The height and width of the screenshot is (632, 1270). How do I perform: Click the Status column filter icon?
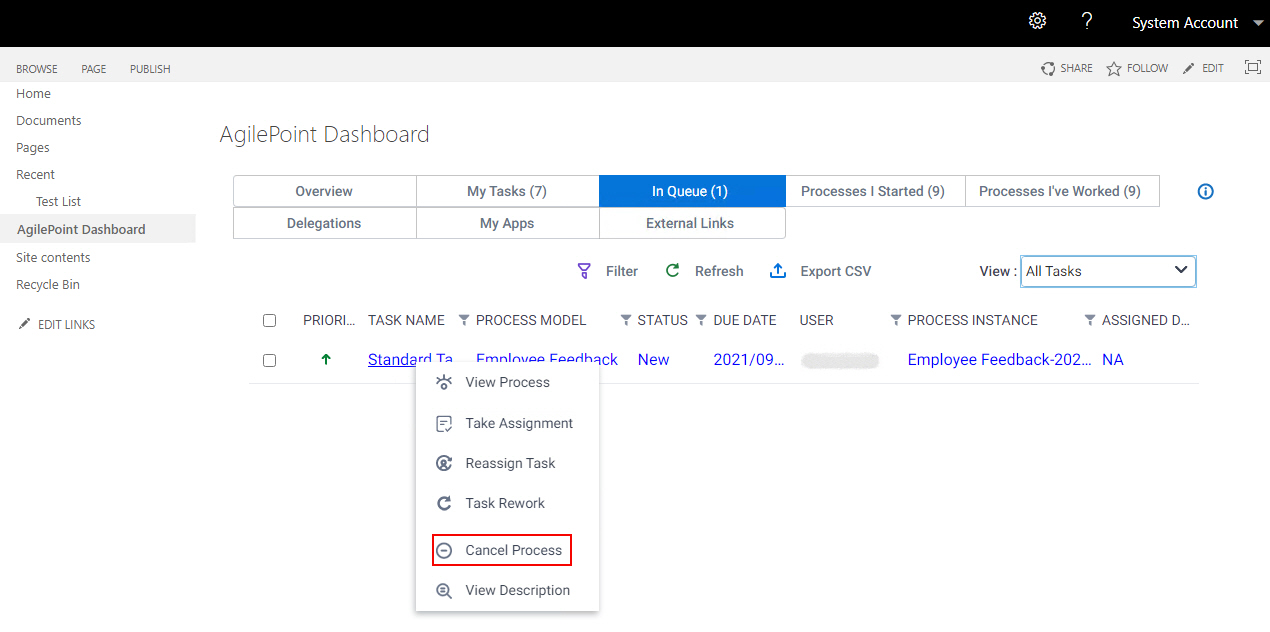(x=701, y=320)
